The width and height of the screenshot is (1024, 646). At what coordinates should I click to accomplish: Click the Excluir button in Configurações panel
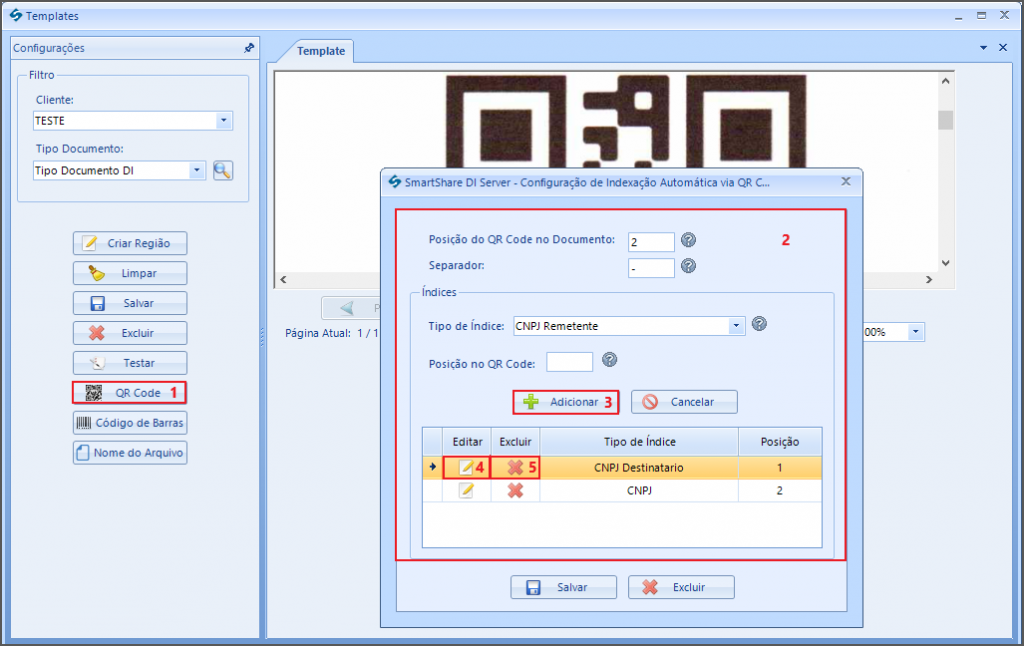129,333
